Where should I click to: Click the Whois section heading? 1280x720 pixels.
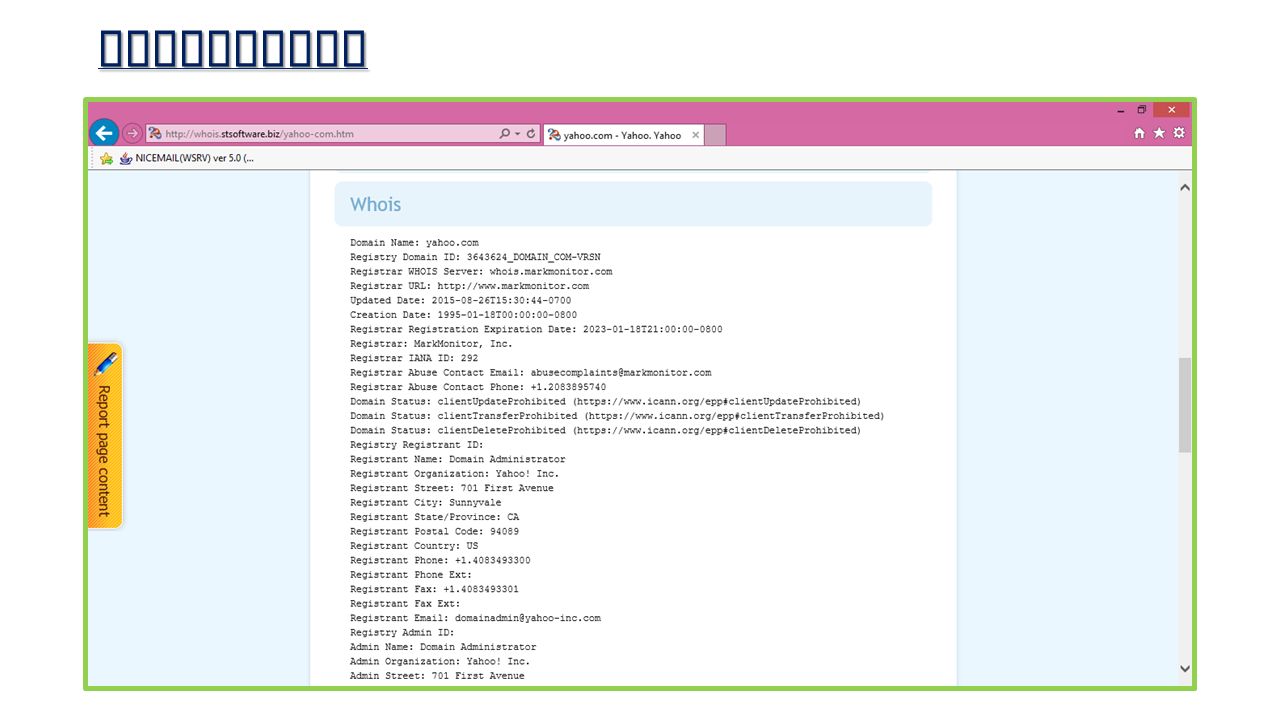tap(375, 204)
